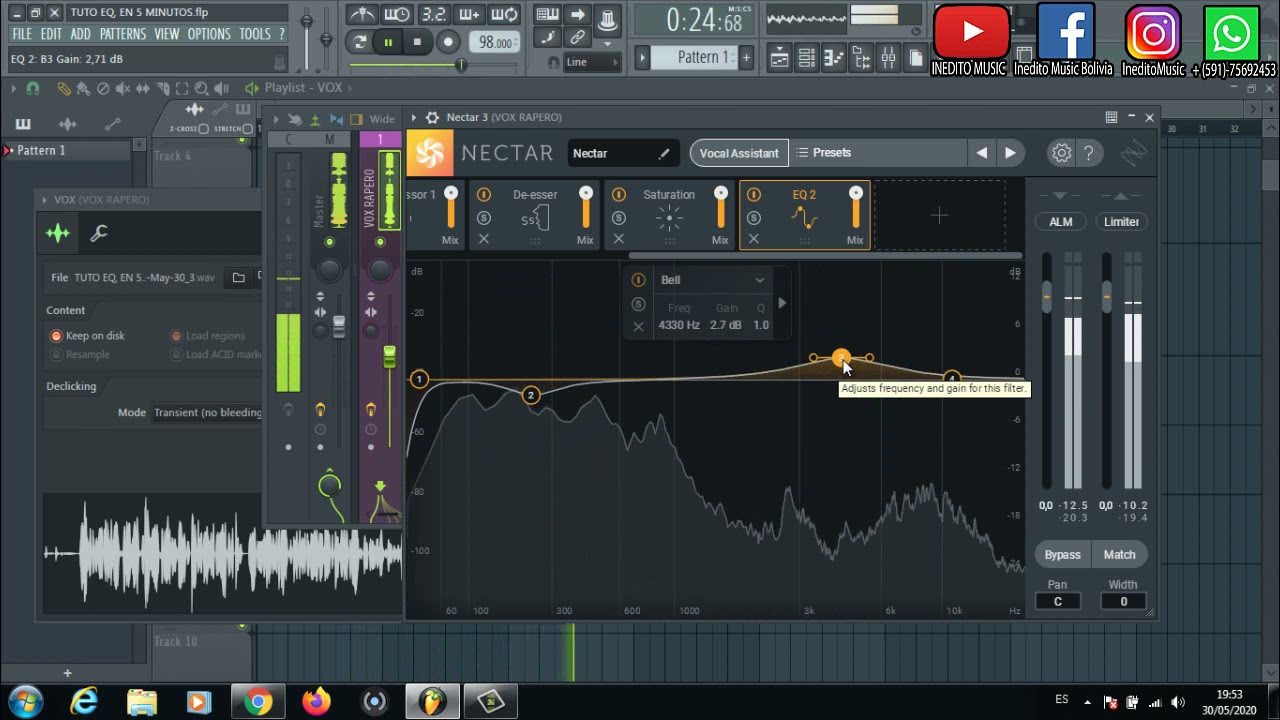Solo the selected EQ band
Viewport: 1280px width, 720px height.
point(638,304)
